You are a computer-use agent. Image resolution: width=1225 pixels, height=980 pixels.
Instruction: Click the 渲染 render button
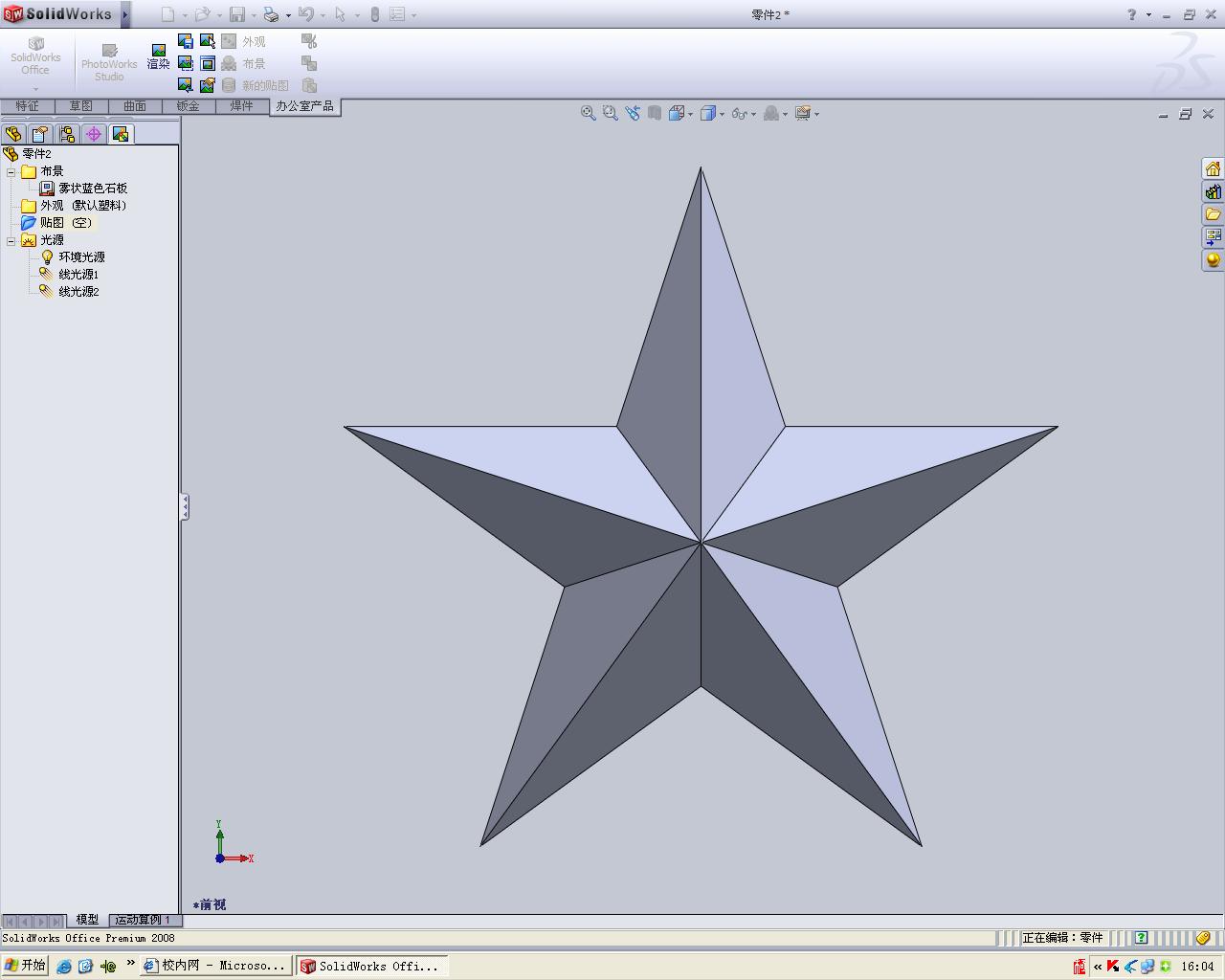click(x=158, y=57)
